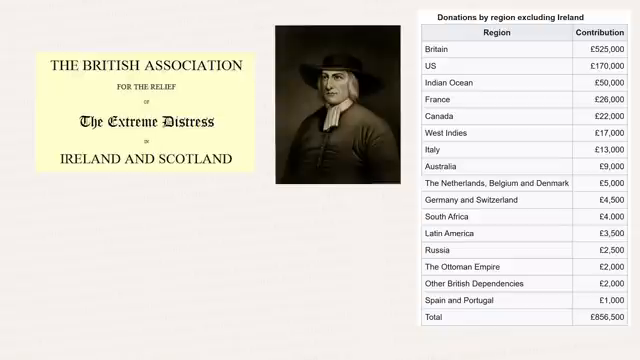640x360 pixels.
Task: Select the 'Britain' row label
Action: 436,49
